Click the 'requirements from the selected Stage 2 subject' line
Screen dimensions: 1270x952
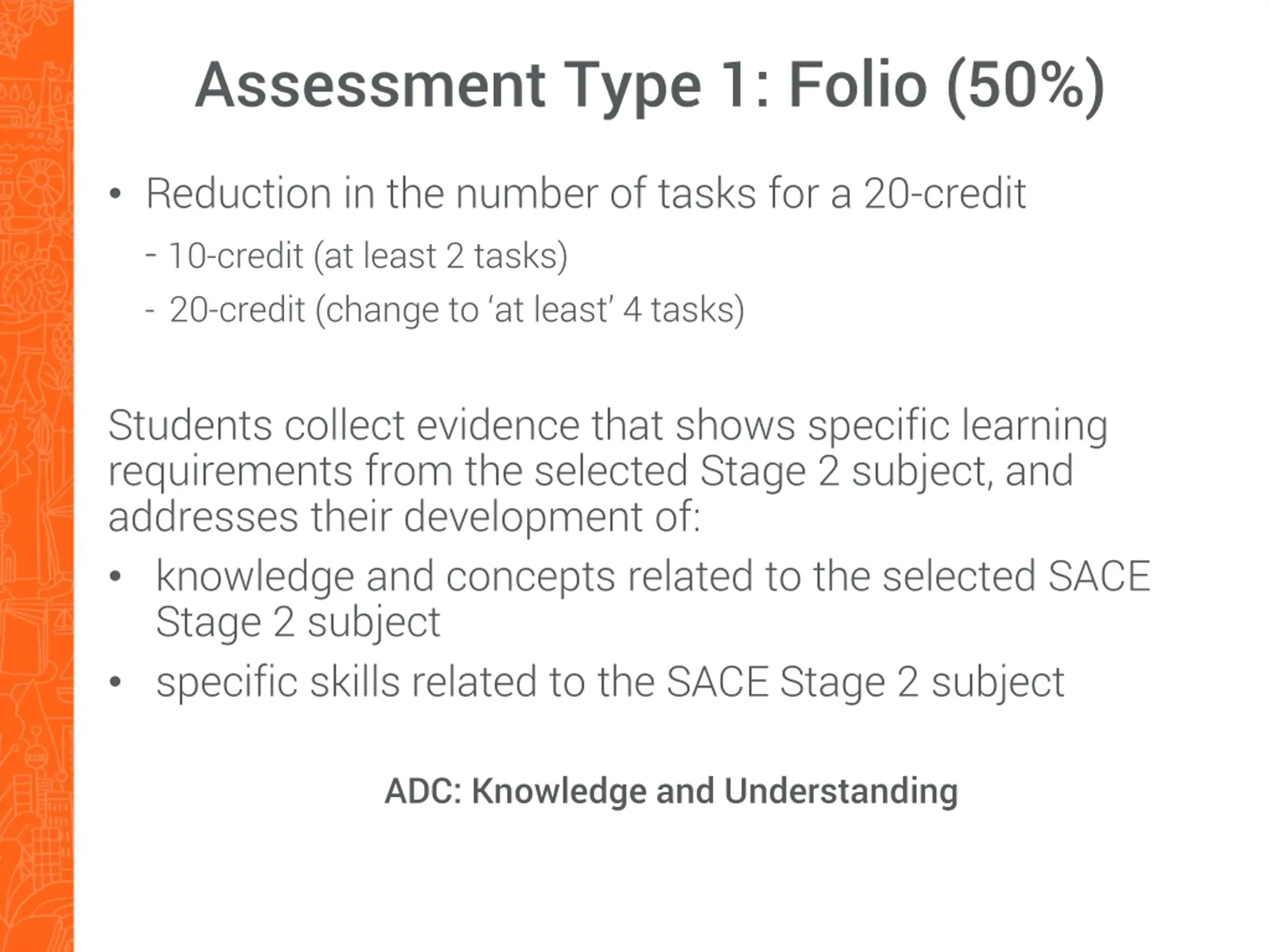591,472
